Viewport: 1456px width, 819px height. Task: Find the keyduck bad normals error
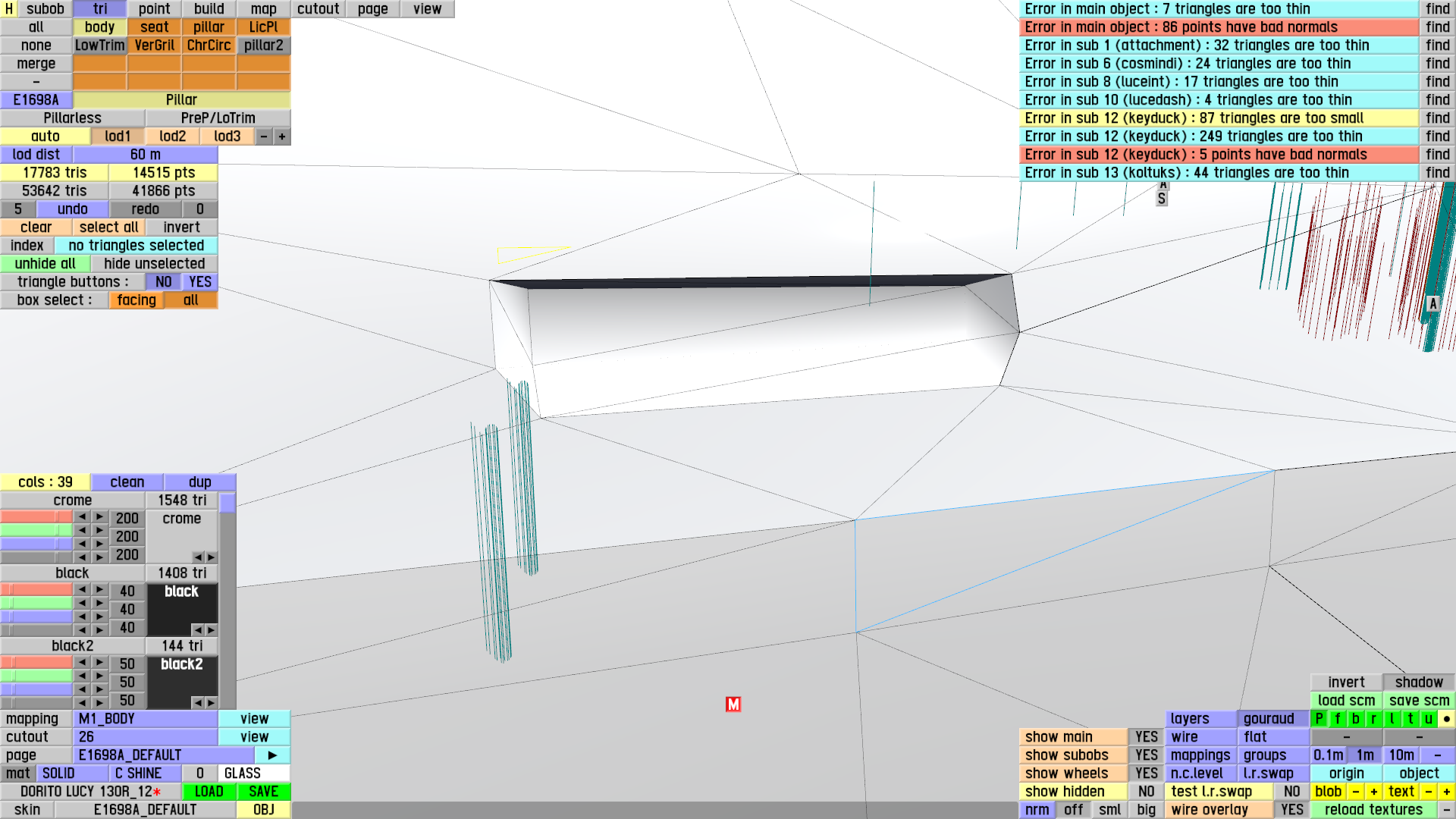point(1437,155)
